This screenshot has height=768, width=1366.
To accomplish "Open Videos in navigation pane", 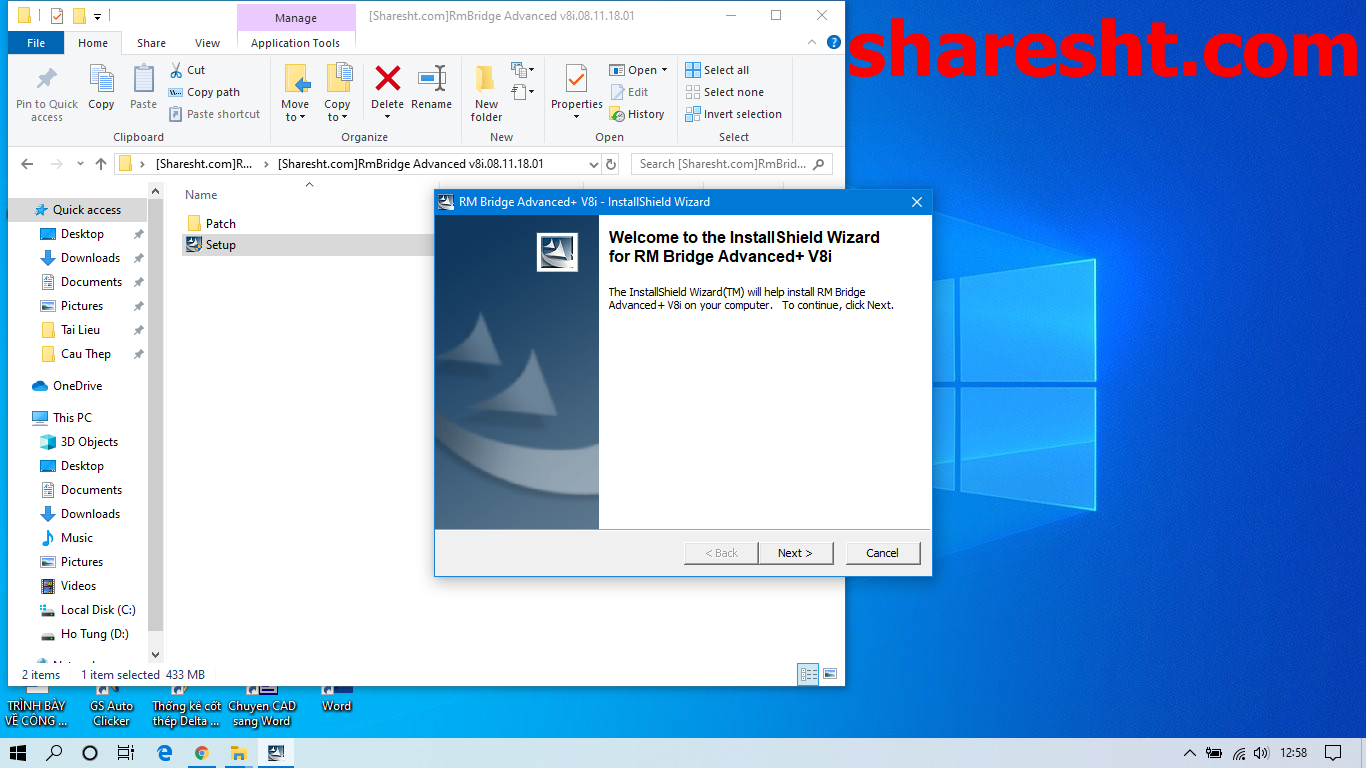I will pos(78,586).
